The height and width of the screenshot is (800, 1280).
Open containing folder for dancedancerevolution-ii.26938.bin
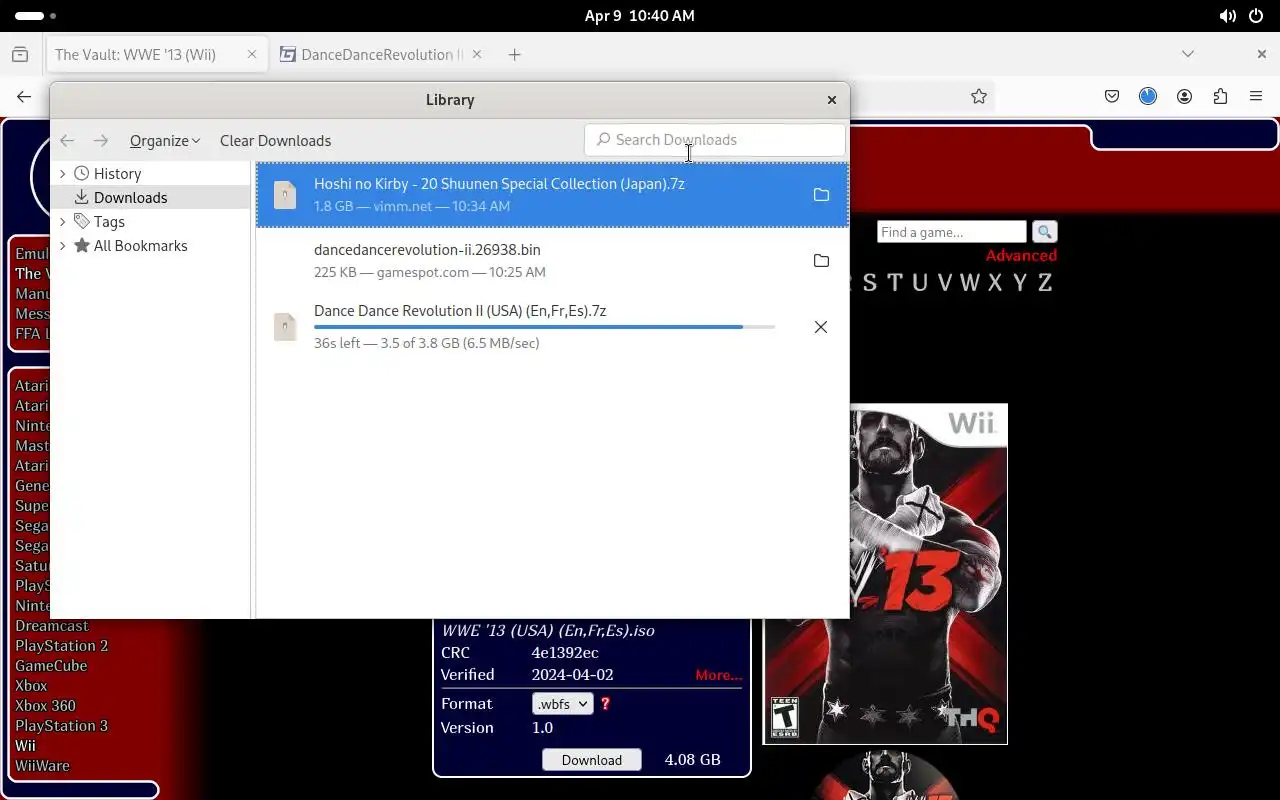click(821, 261)
